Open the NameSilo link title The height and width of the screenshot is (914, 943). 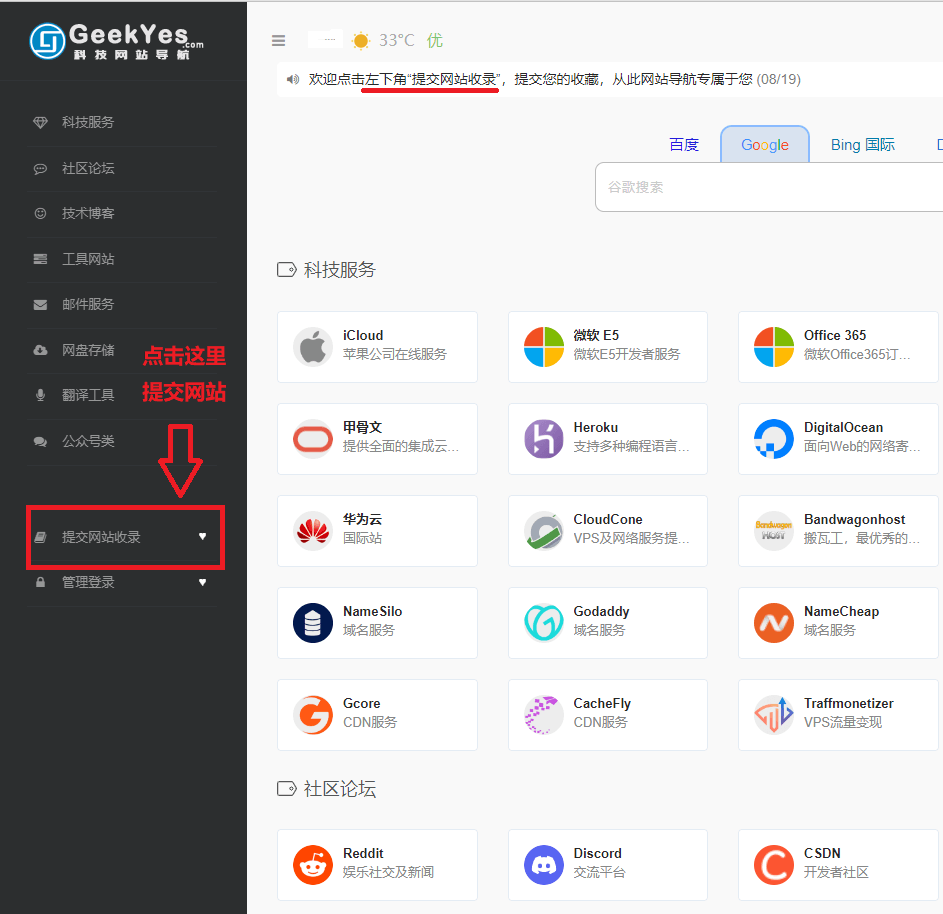[372, 612]
